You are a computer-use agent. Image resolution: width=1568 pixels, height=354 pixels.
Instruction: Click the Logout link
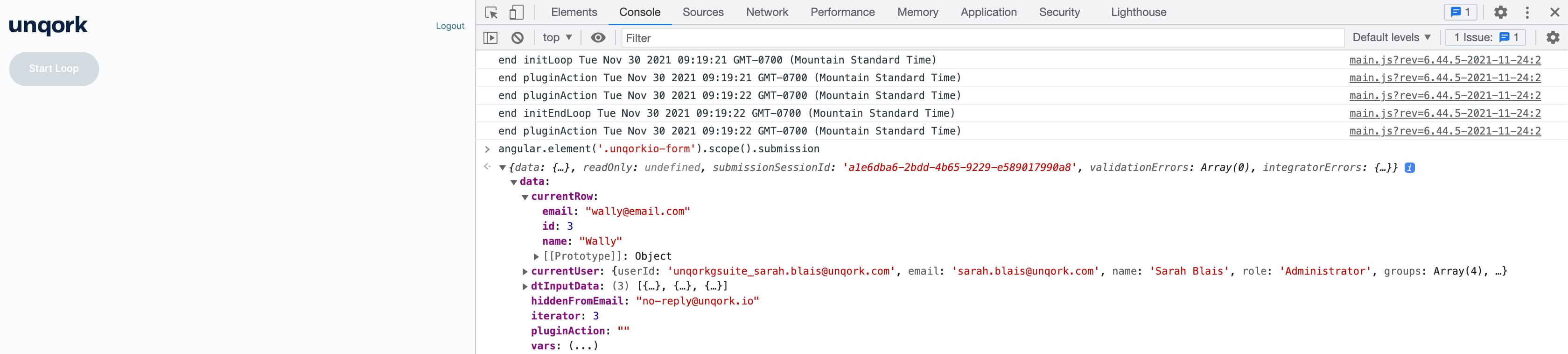[450, 26]
